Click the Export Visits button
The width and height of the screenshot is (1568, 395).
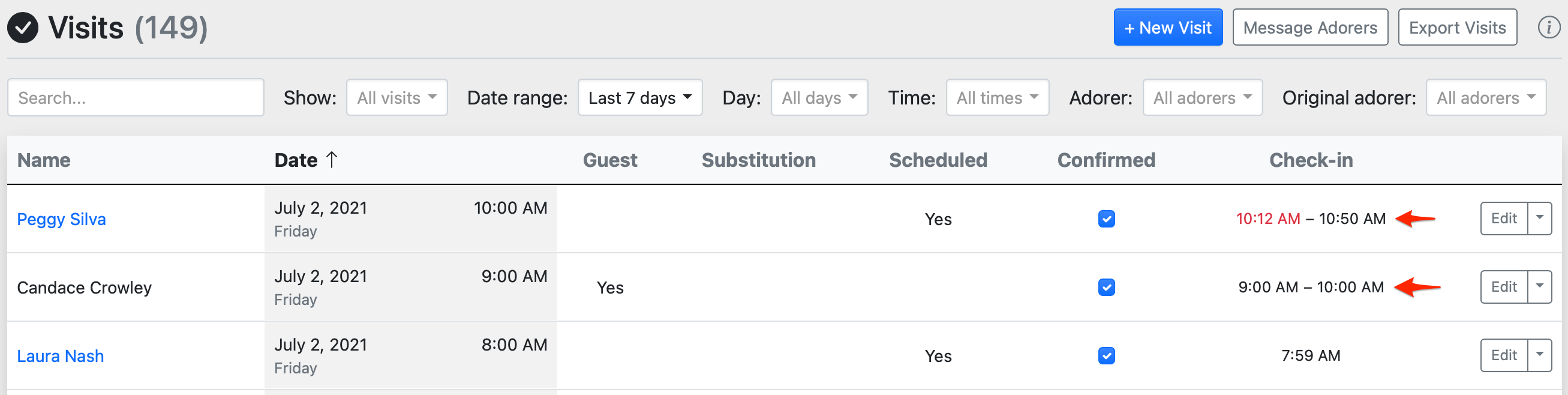point(1456,28)
